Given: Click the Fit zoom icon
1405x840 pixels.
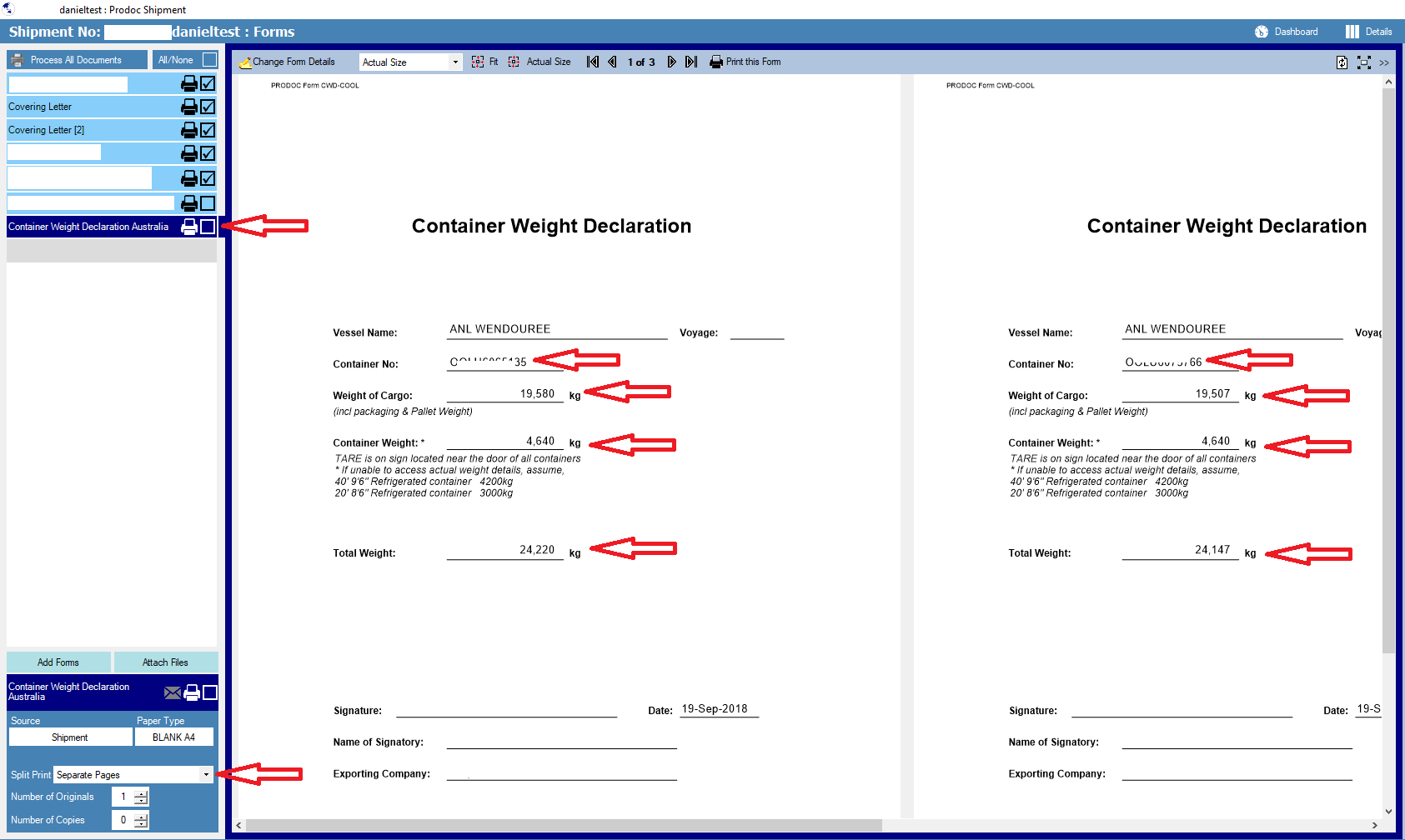Looking at the screenshot, I should coord(478,62).
